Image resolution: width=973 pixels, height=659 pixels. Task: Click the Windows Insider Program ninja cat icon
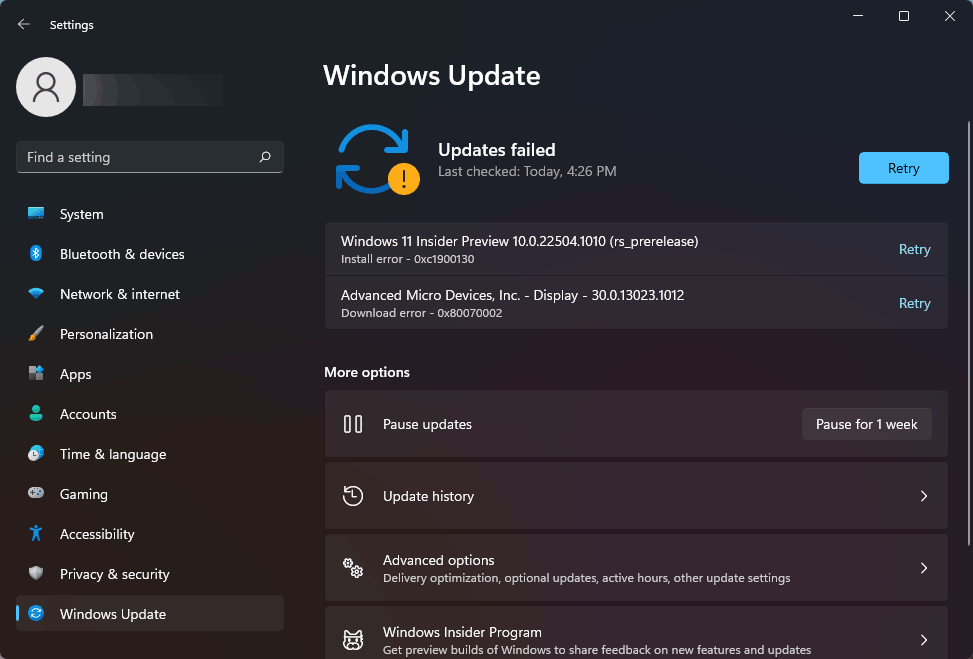tap(352, 639)
